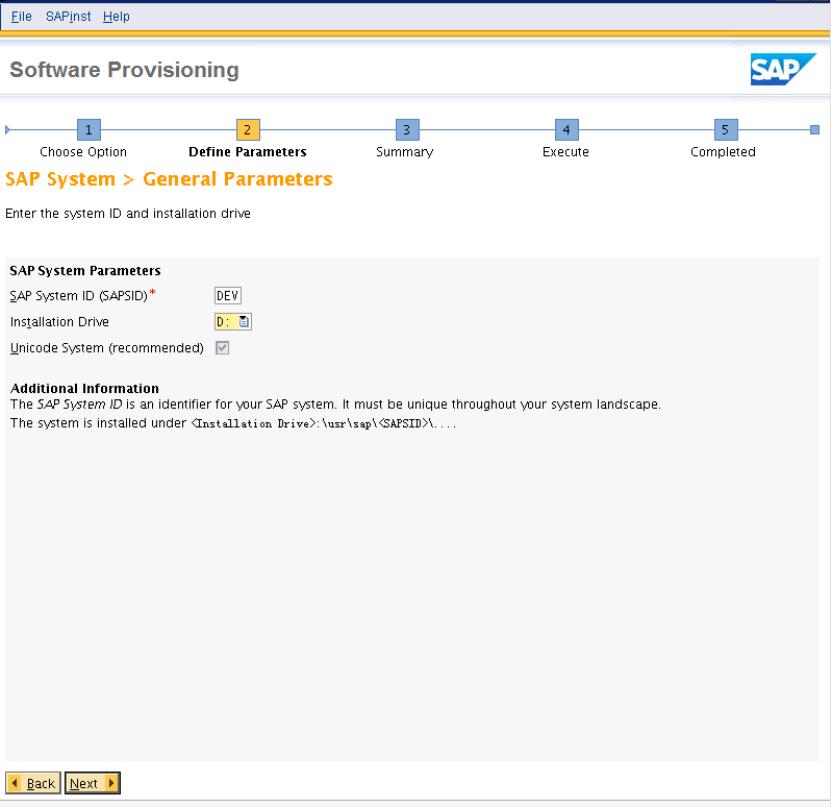This screenshot has width=831, height=807.
Task: Click the 'SAP System Parameters' heading
Action: point(85,270)
